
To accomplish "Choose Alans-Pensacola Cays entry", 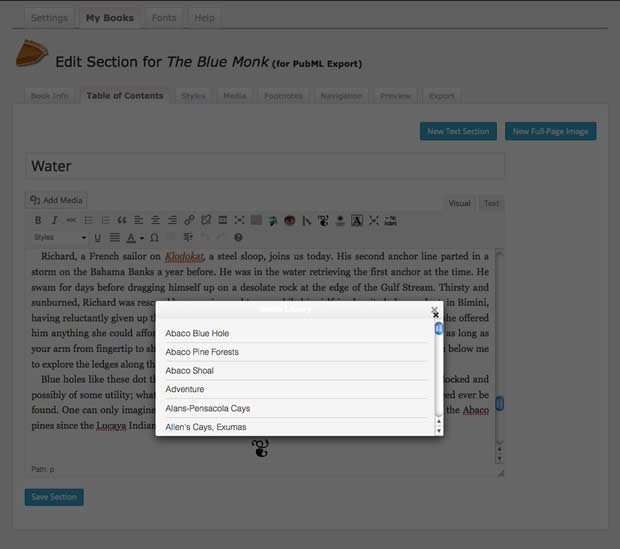I will click(x=208, y=408).
